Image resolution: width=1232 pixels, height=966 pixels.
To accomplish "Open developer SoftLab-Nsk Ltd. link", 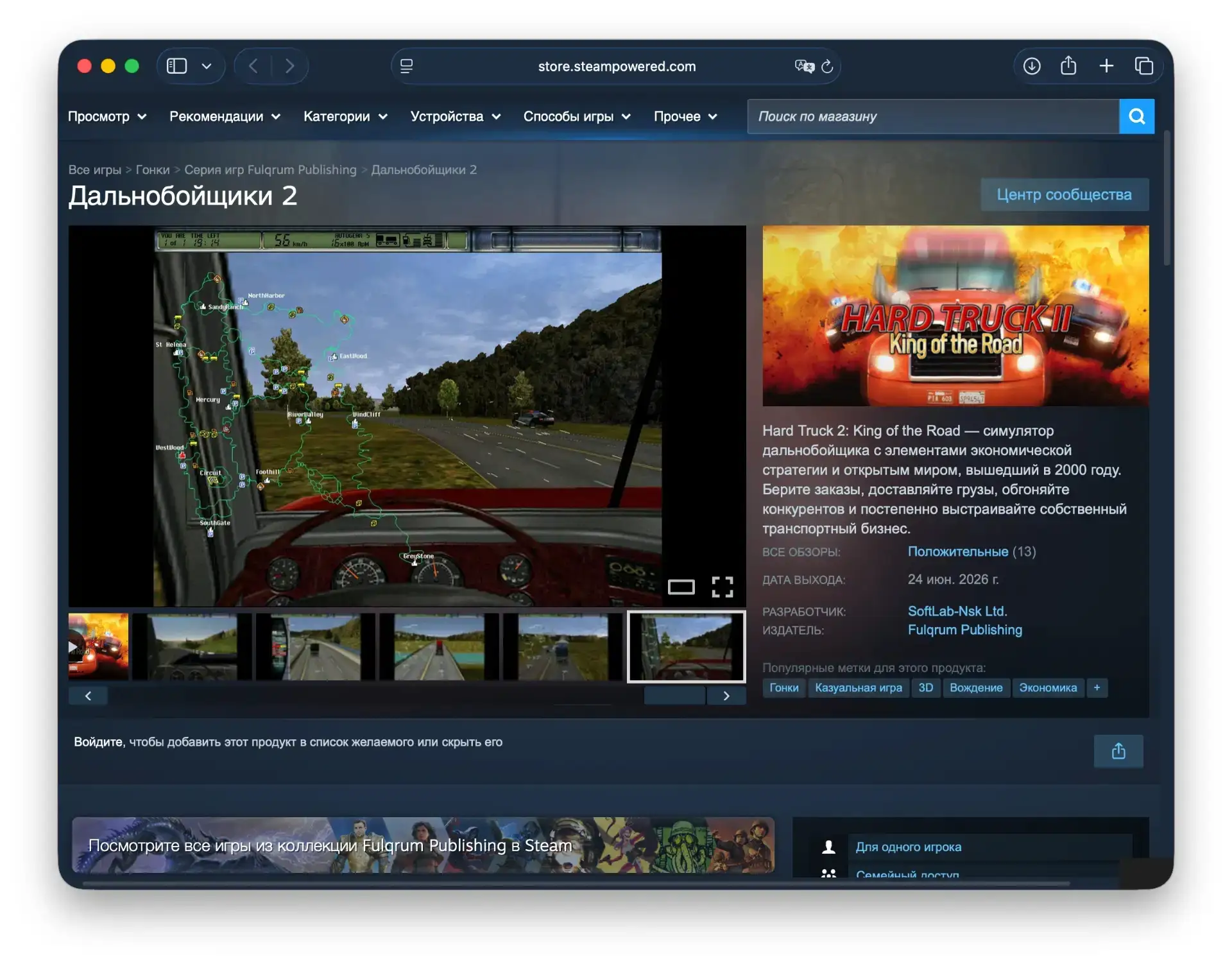I will (x=957, y=611).
